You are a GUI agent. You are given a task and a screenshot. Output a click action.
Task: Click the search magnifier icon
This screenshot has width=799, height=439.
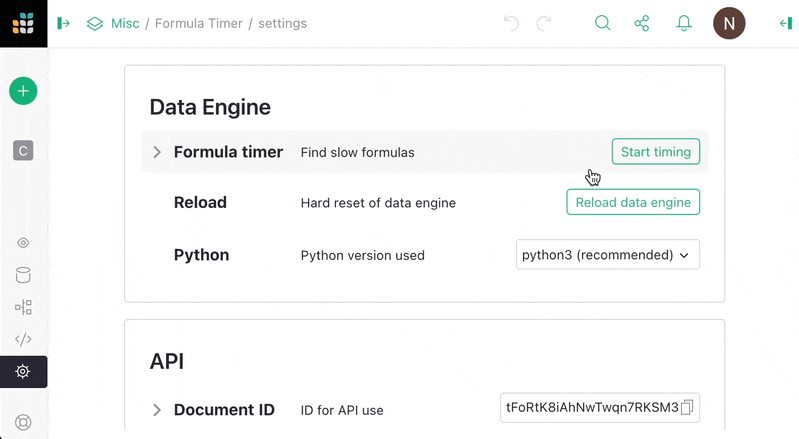click(x=602, y=23)
